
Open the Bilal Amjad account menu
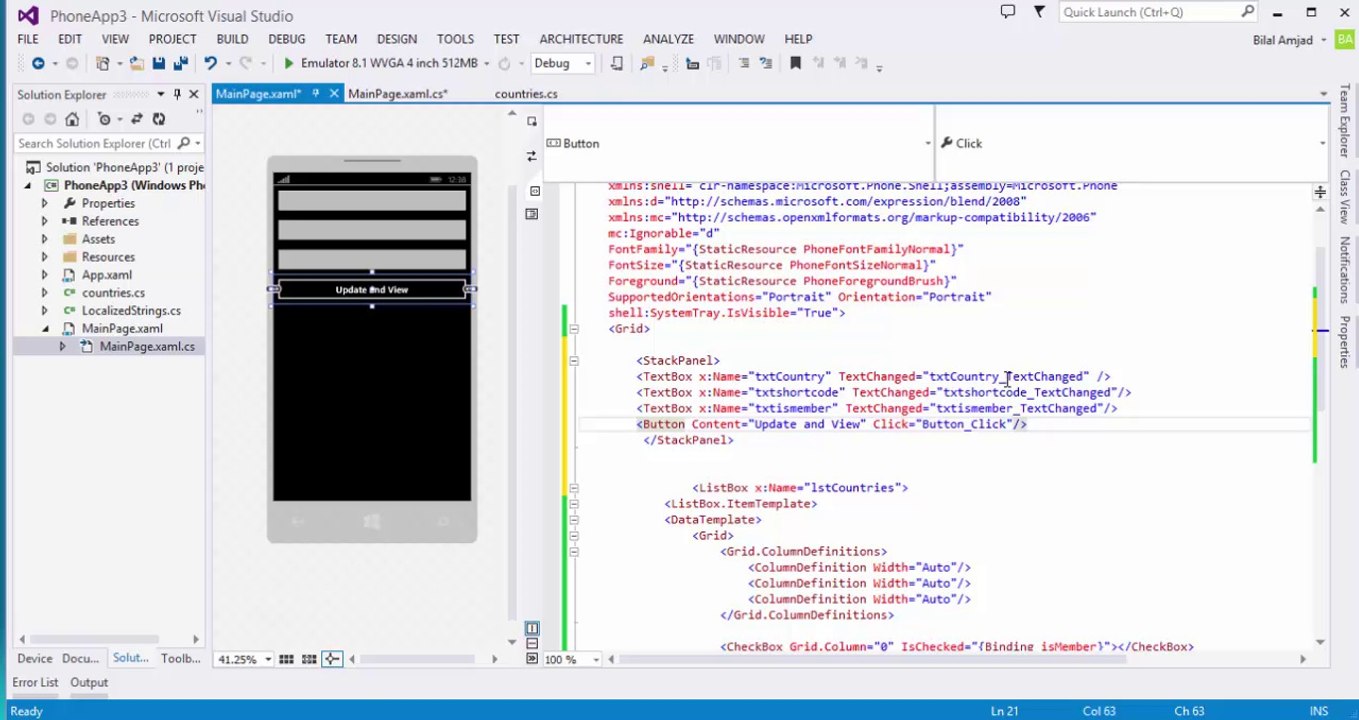(x=1289, y=40)
